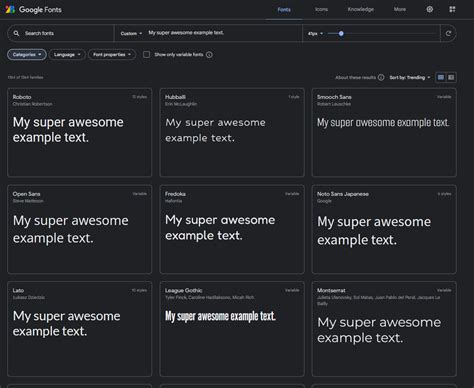Adjust the font size slider handle

tap(341, 33)
